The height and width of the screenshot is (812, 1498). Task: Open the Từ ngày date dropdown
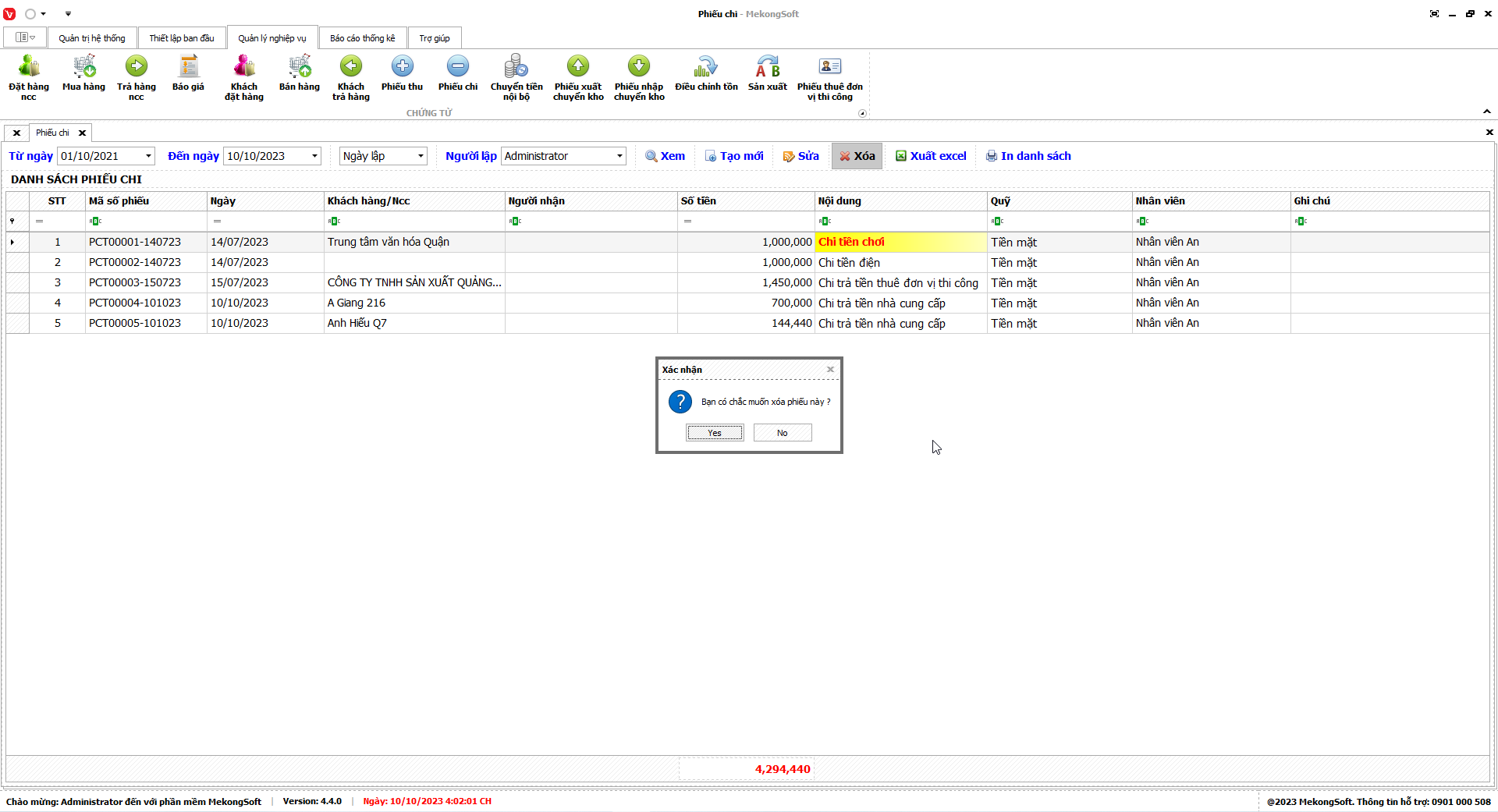(148, 156)
